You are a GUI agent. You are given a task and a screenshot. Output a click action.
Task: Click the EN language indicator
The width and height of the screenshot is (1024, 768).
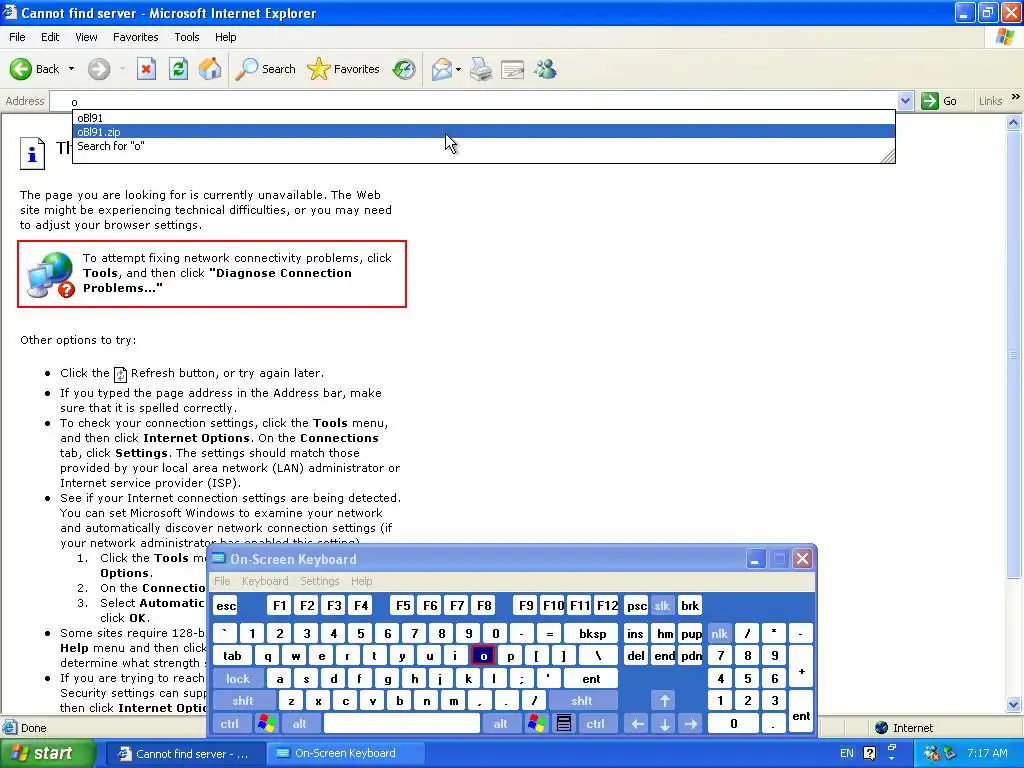click(x=846, y=753)
